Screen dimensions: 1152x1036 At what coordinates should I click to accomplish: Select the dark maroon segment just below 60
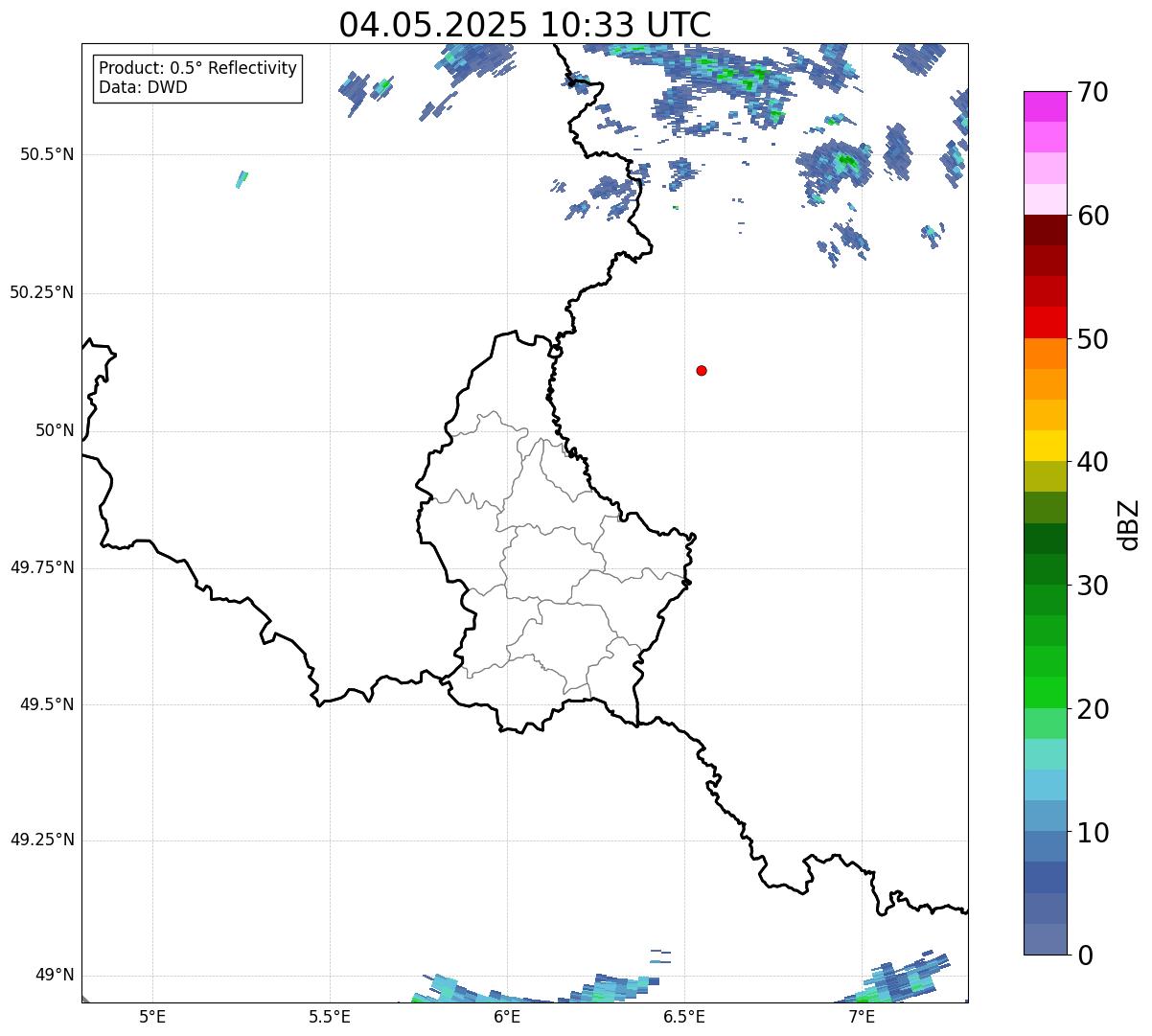pyautogui.click(x=1046, y=230)
